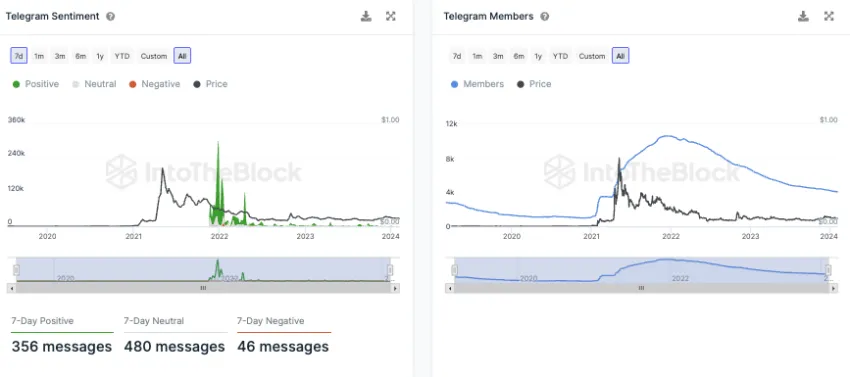Screen dimensions: 850x377
Task: Click left scroll arrow under Sentiment navigator
Action: point(11,289)
